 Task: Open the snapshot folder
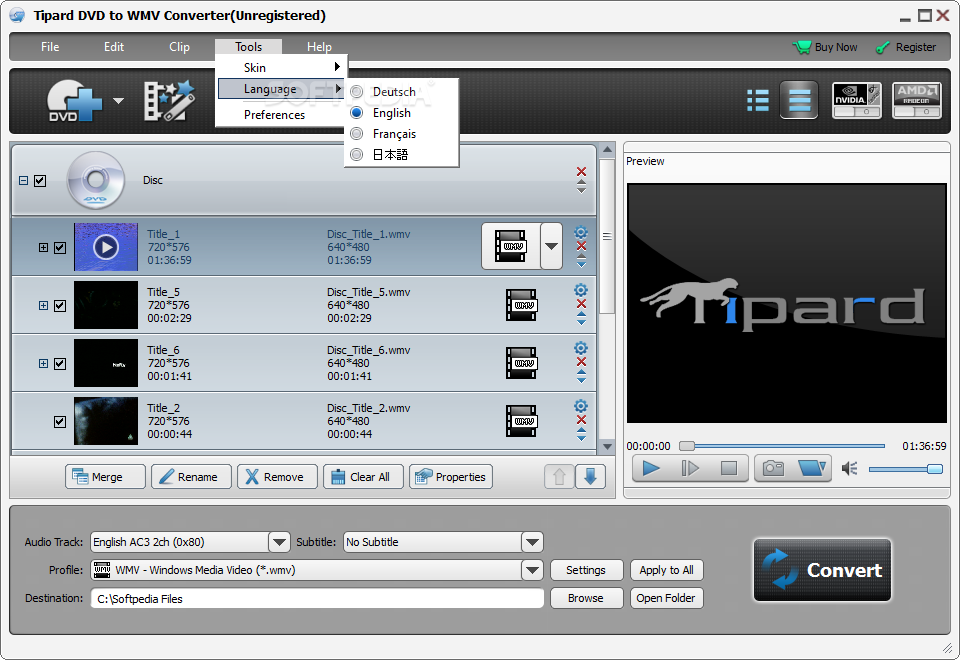812,468
